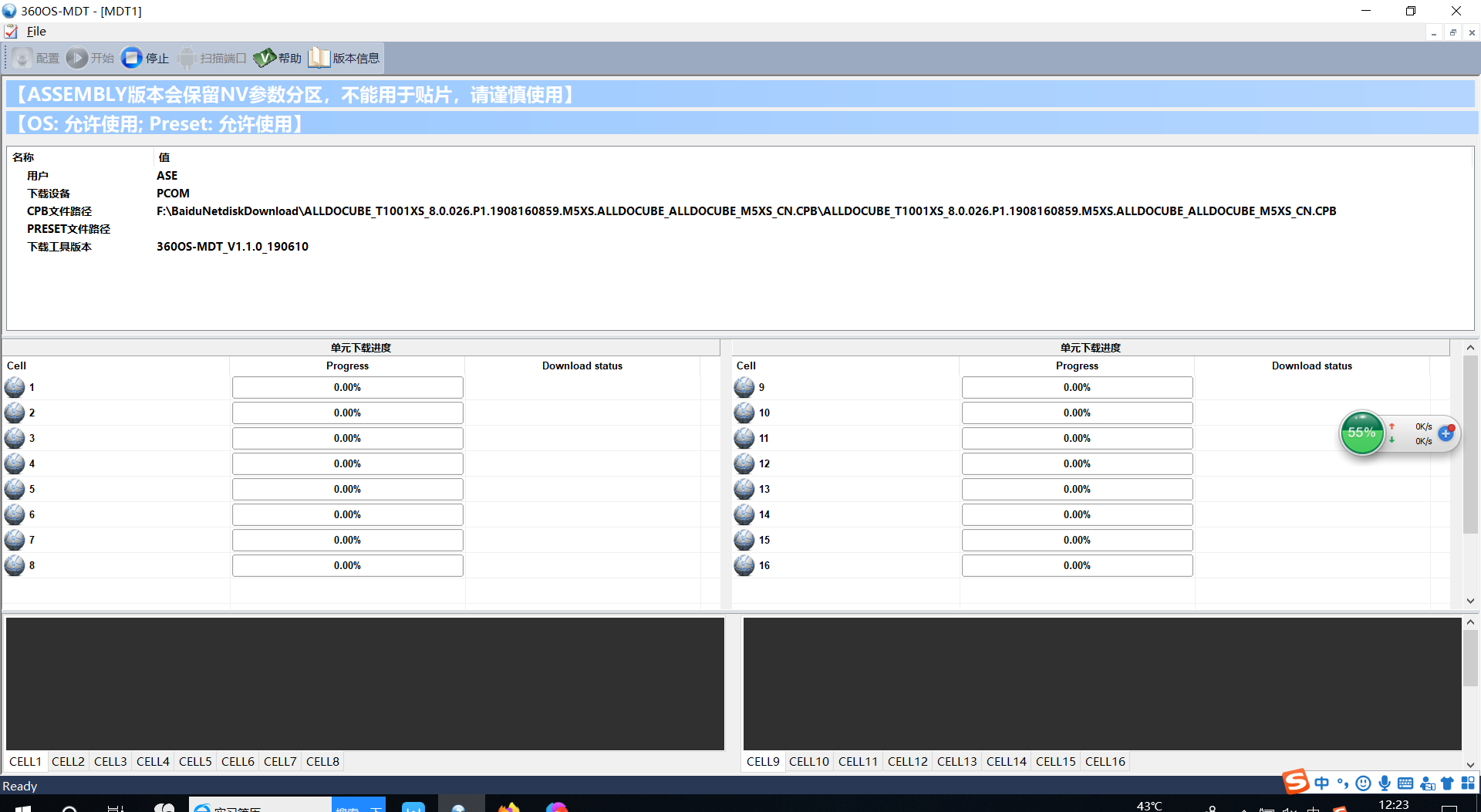Switch to the CELL10 log tab
The height and width of the screenshot is (812, 1481).
(808, 761)
